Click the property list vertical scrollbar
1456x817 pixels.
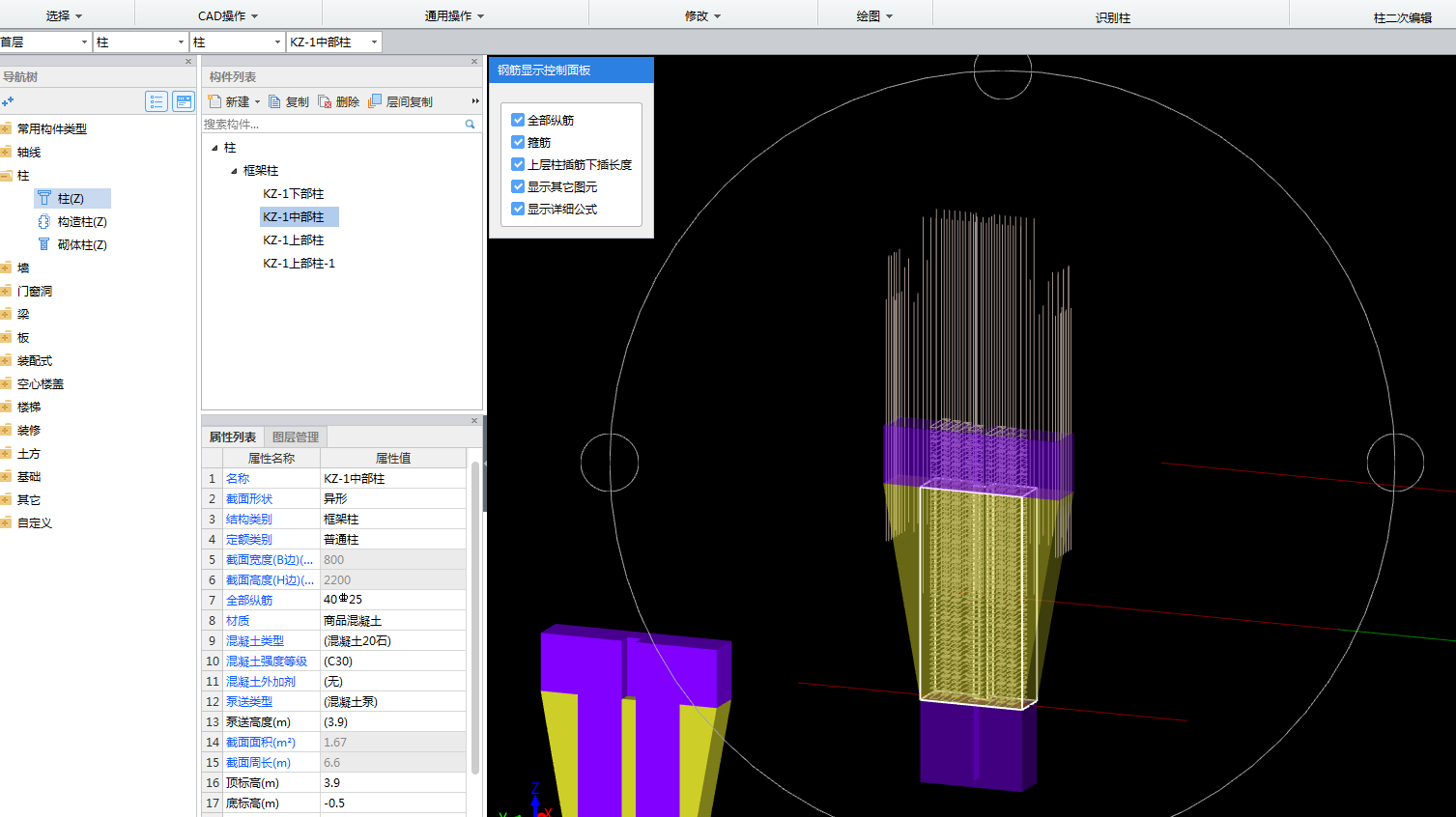(x=475, y=618)
